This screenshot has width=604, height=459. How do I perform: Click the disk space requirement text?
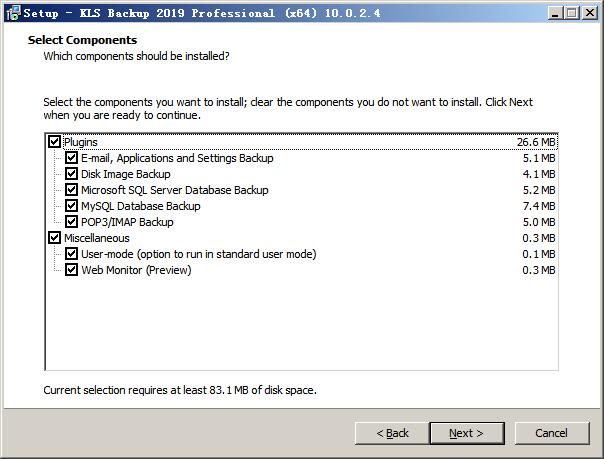point(180,390)
